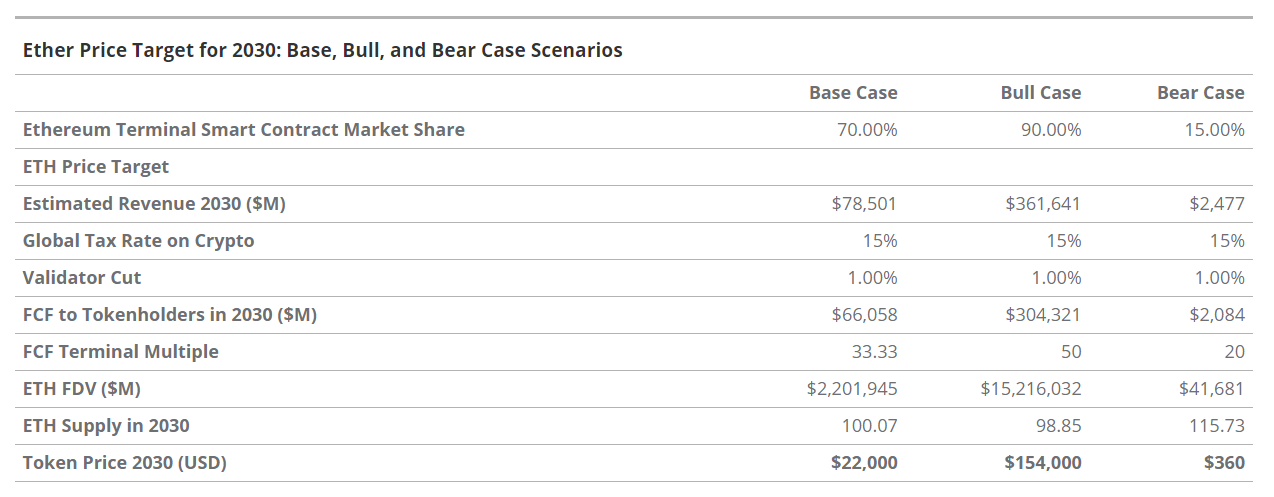Image resolution: width=1274 pixels, height=497 pixels.
Task: Click the FCF Terminal Multiple row label
Action: point(120,352)
